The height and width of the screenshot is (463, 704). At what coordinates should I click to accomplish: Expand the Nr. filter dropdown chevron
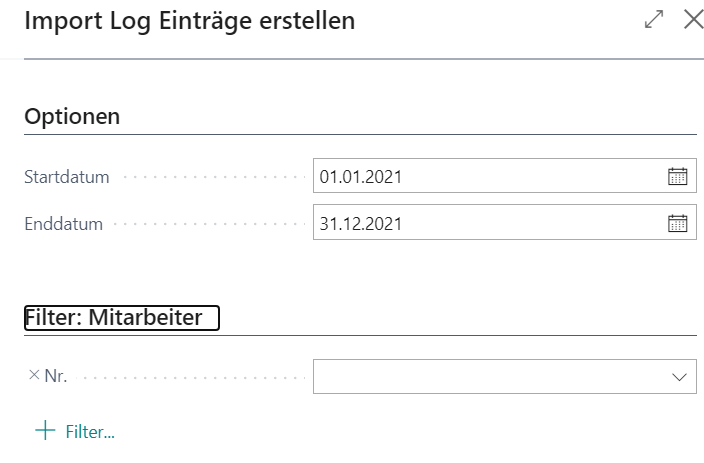[x=679, y=377]
